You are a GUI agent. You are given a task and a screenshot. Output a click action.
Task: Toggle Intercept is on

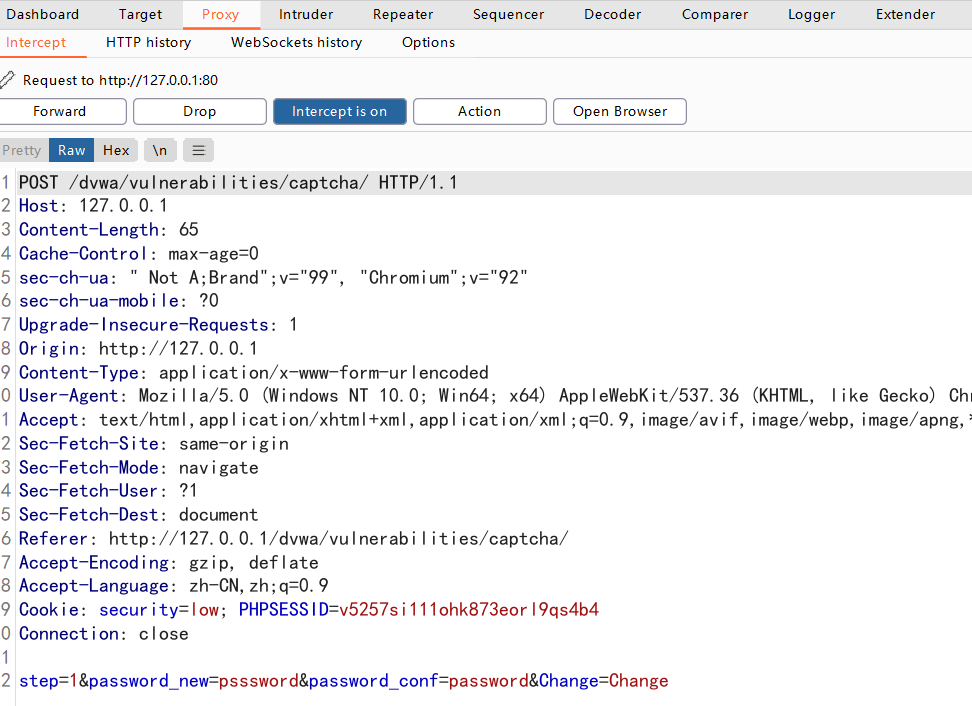pos(339,111)
